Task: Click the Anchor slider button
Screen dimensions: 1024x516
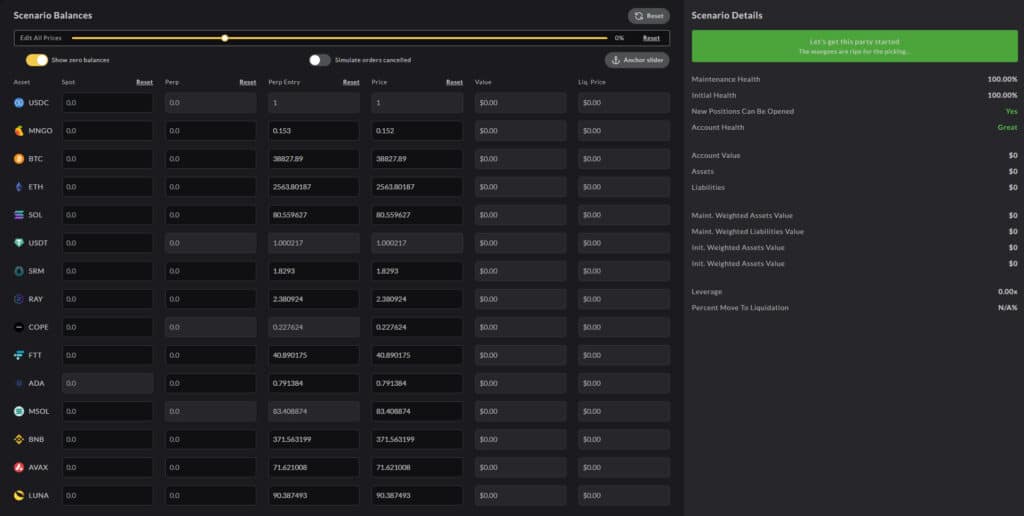Action: (637, 60)
